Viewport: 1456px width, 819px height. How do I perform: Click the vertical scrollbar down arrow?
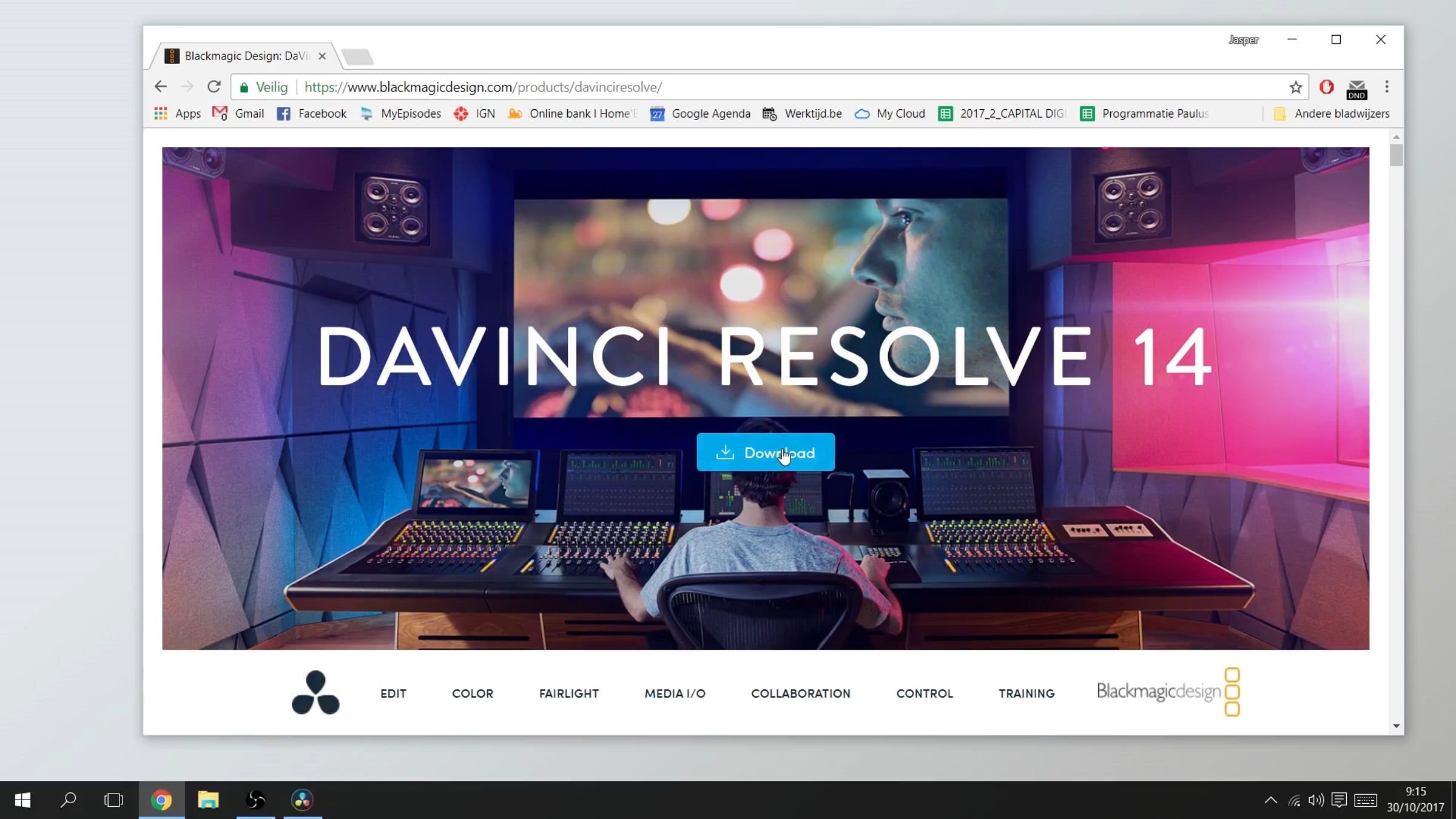click(x=1396, y=726)
